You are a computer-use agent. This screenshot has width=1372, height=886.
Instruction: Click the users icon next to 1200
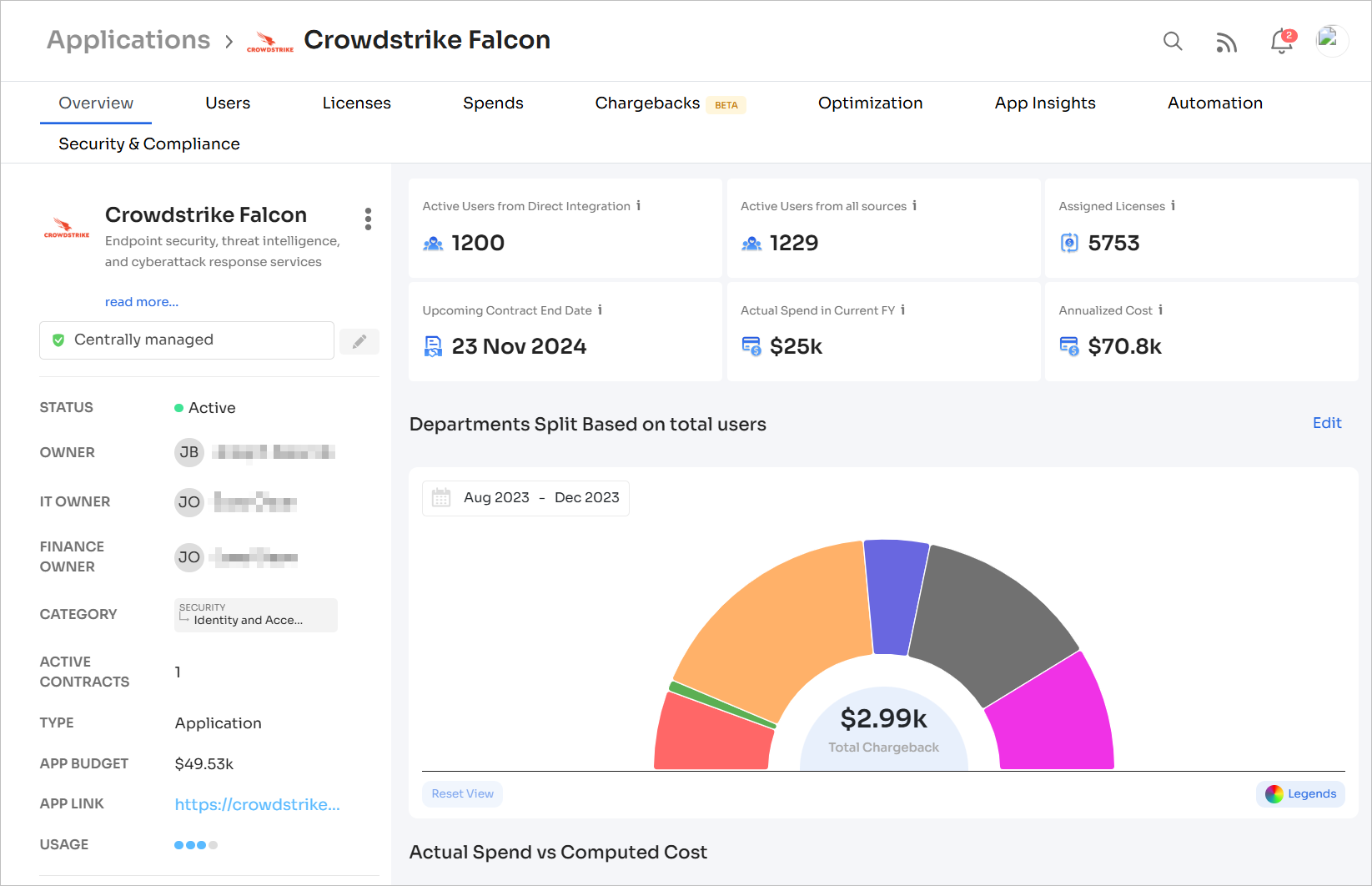433,244
